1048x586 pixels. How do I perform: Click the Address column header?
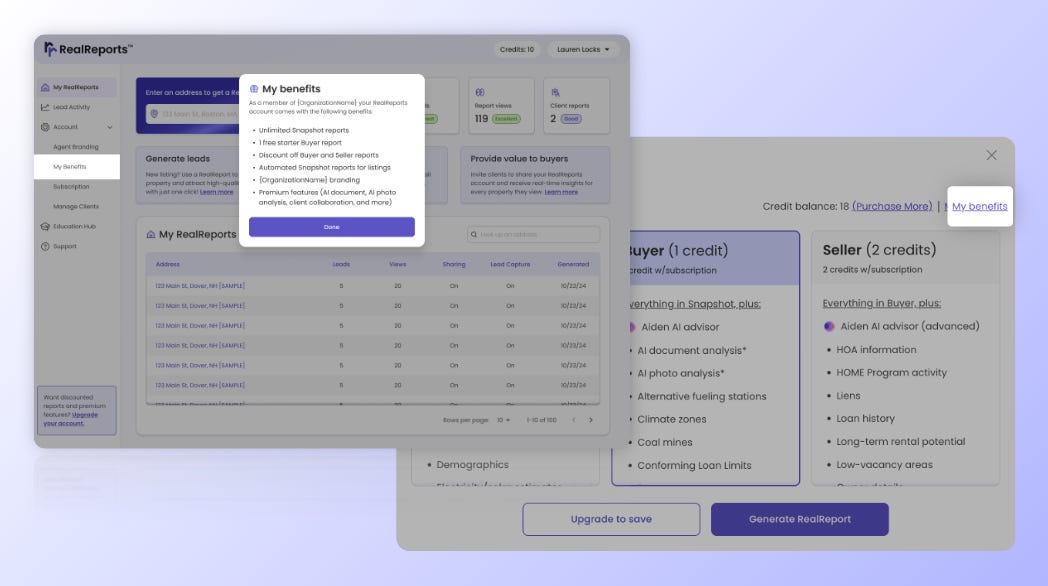(x=168, y=265)
